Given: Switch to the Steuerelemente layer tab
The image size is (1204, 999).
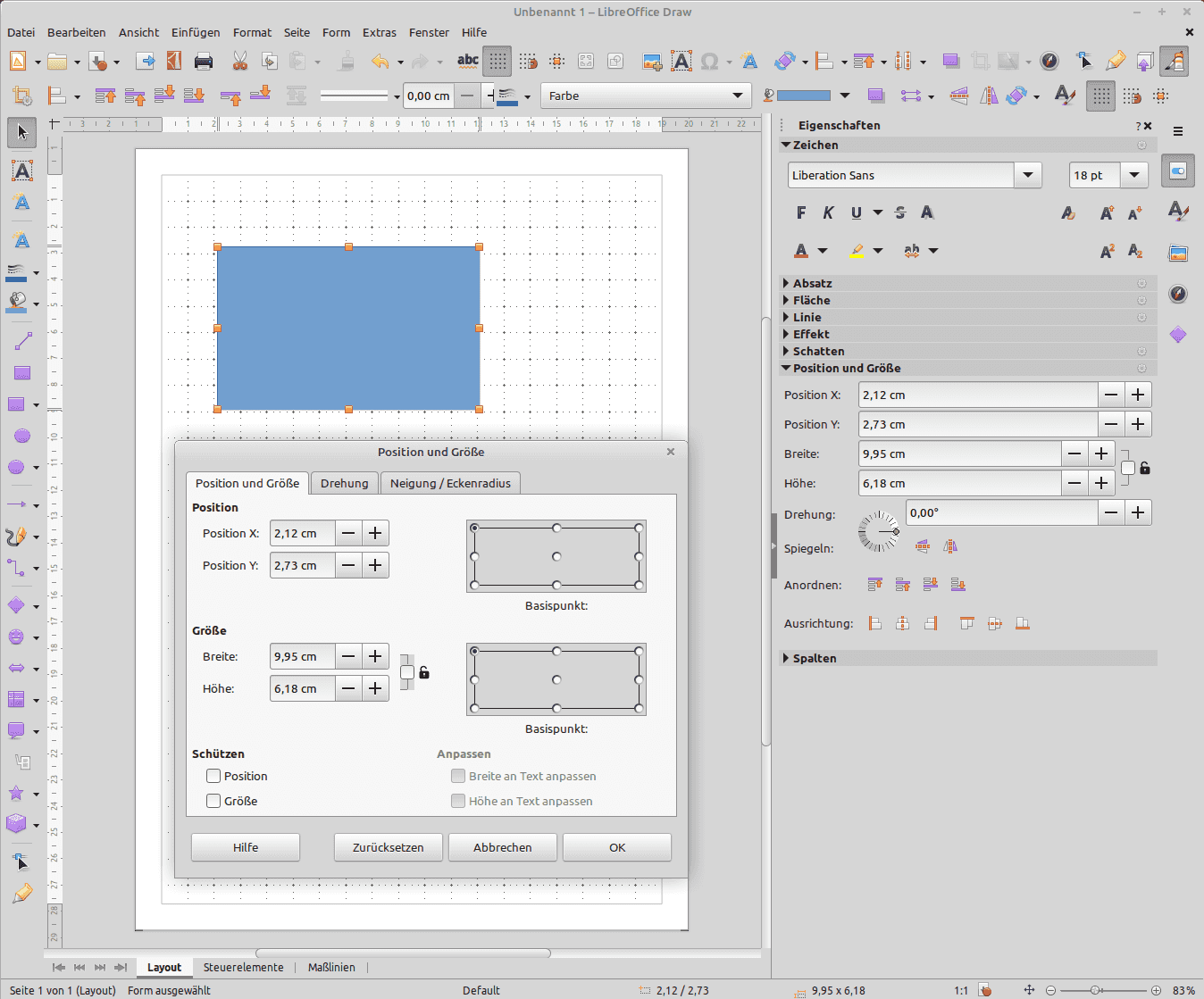Looking at the screenshot, I should [x=243, y=967].
